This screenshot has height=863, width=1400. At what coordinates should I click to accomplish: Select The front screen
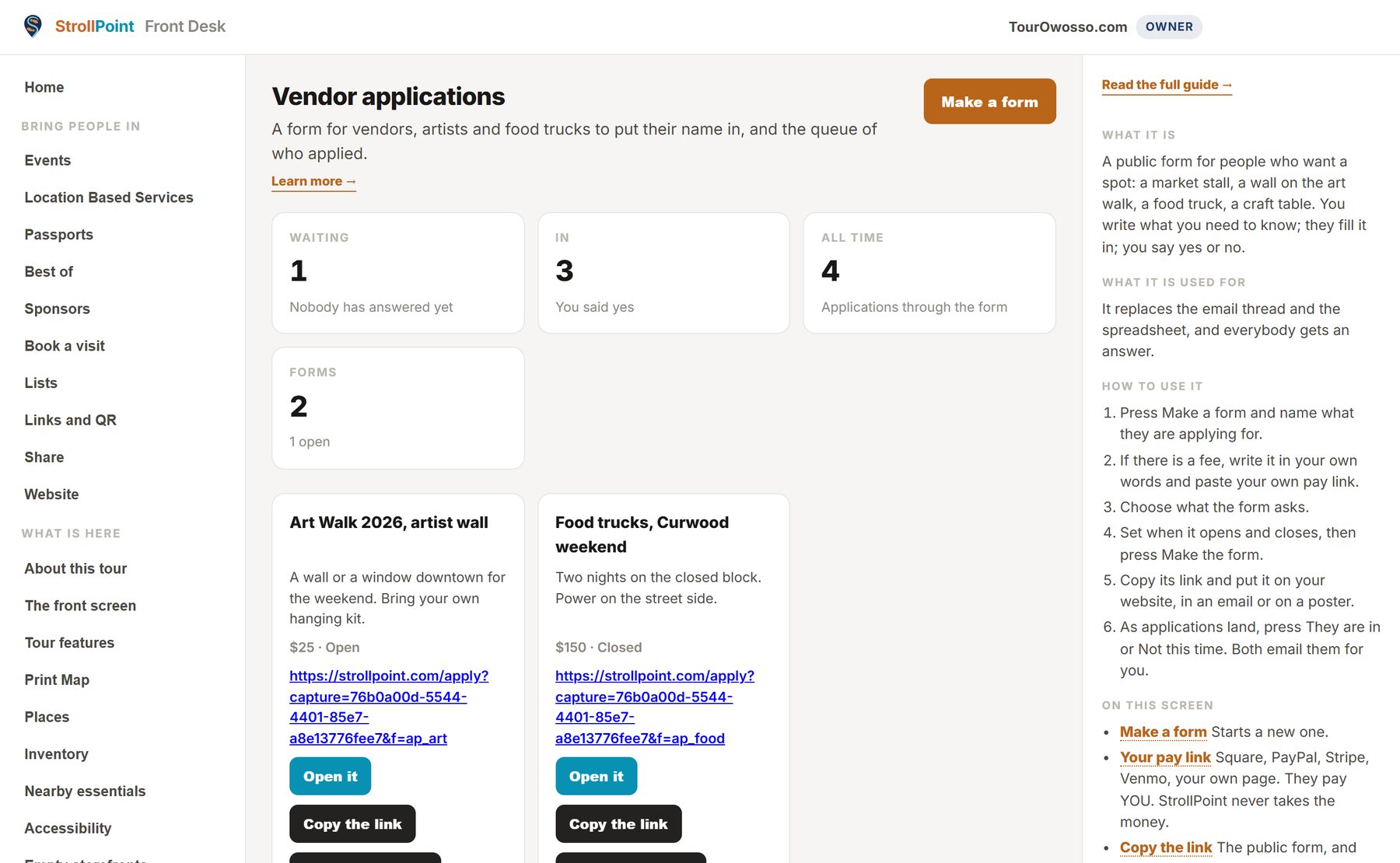click(80, 606)
